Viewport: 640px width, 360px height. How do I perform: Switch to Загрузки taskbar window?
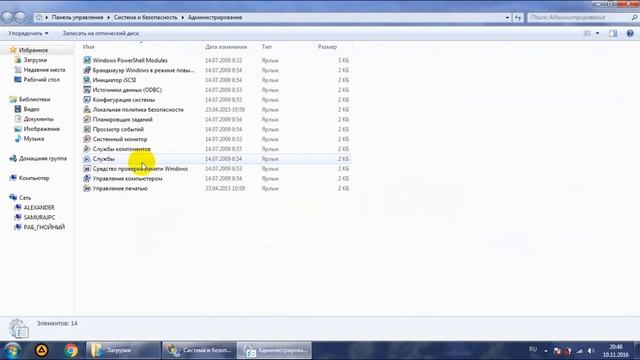tap(123, 351)
